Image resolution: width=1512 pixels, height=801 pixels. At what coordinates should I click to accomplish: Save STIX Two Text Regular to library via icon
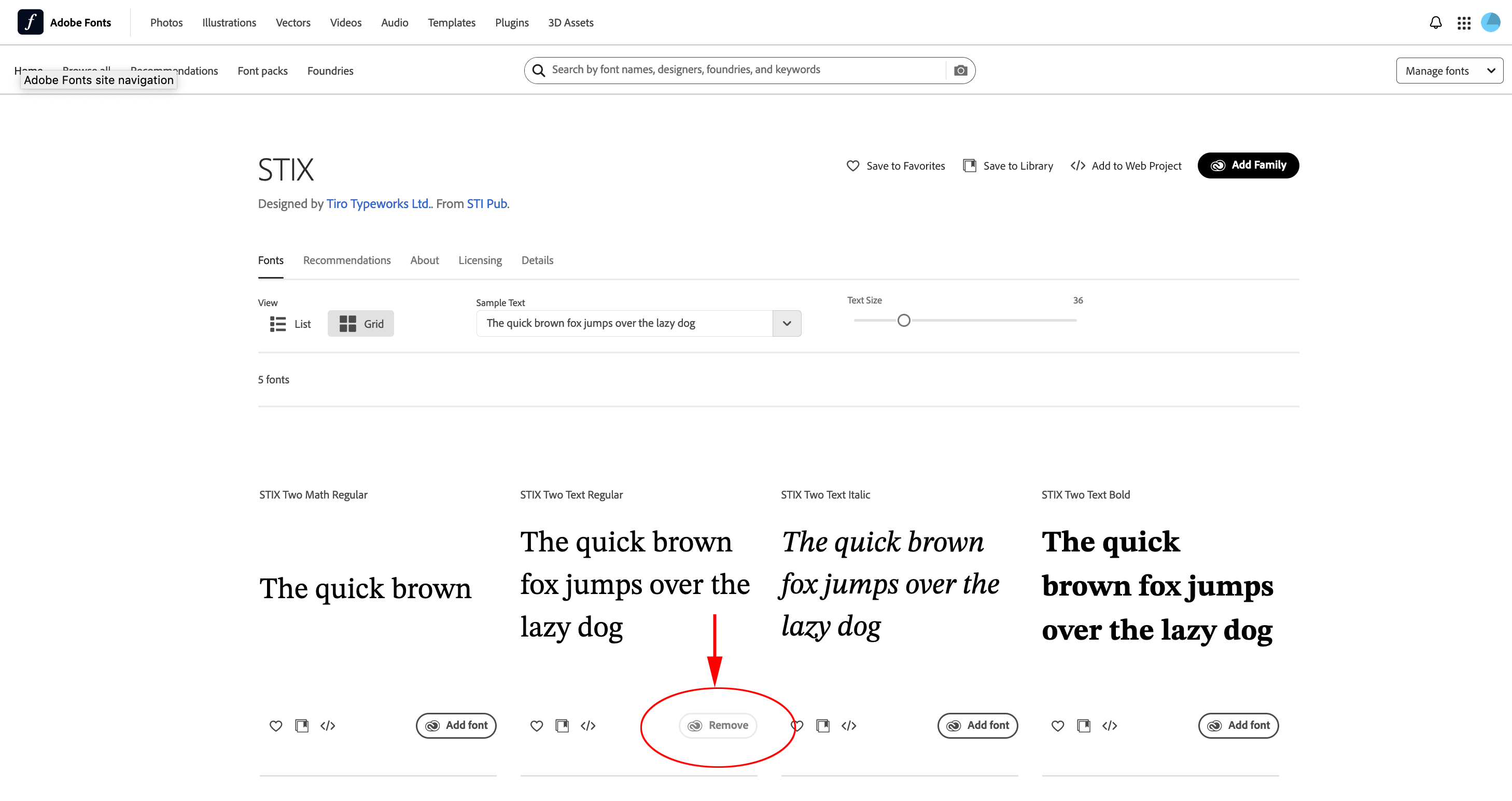[562, 725]
